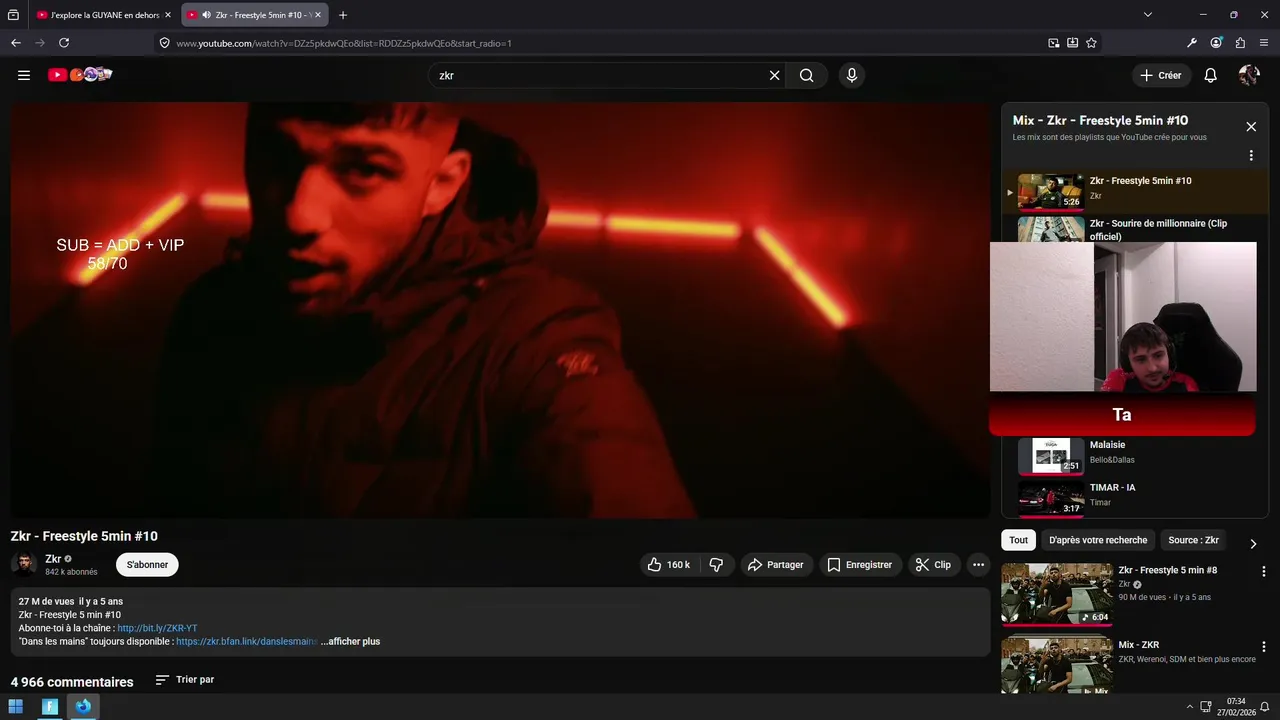Subscribe with the S'abonner button

click(147, 565)
